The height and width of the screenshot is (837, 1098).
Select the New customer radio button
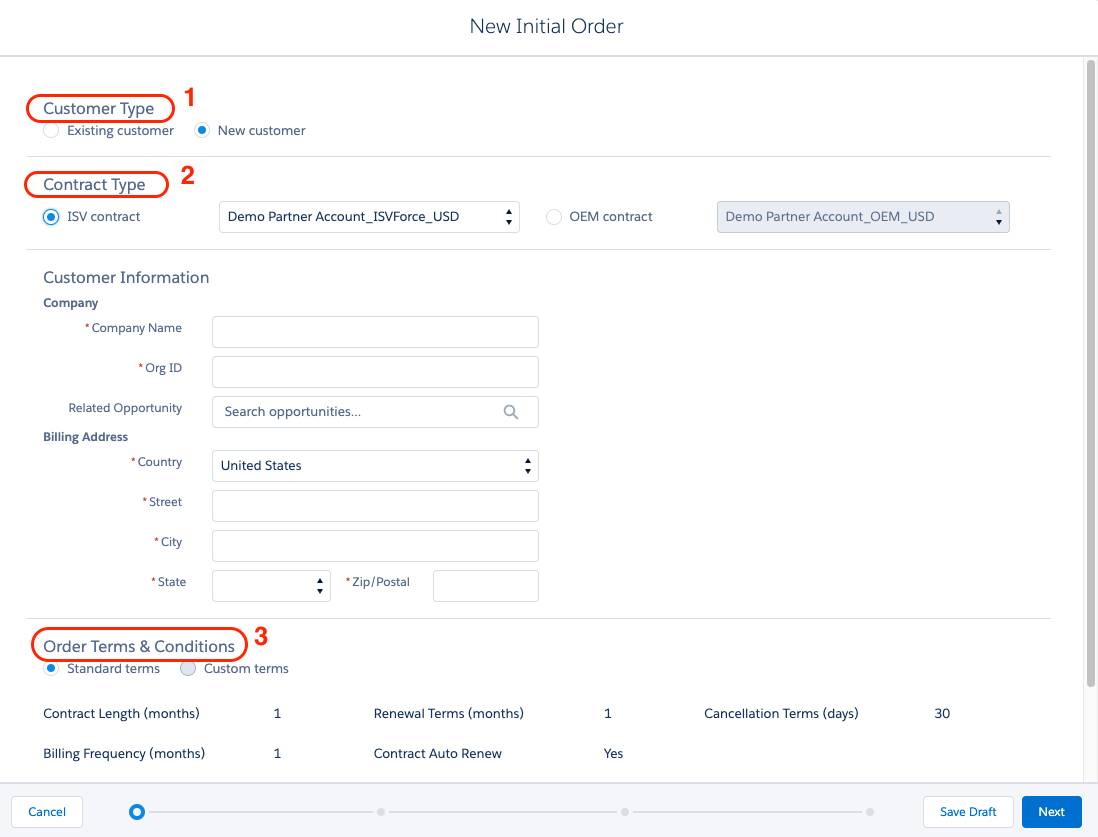click(x=202, y=130)
